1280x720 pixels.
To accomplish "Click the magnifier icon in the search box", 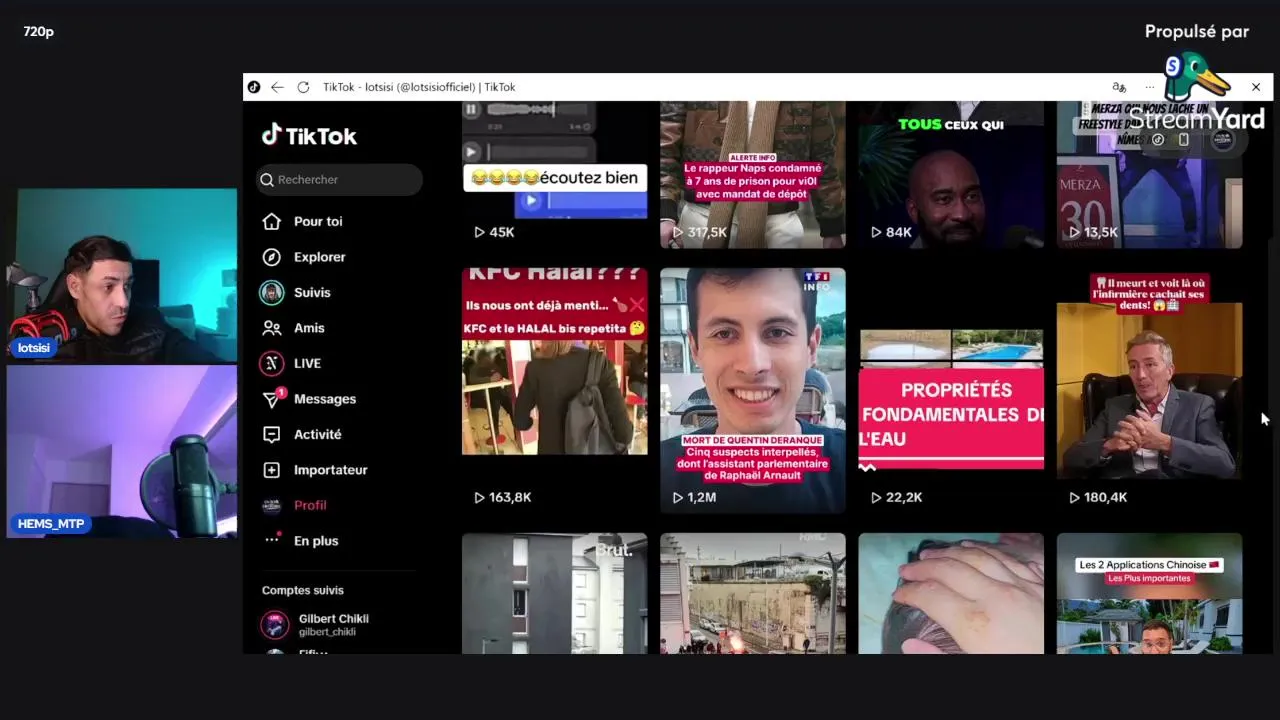I will pyautogui.click(x=267, y=180).
